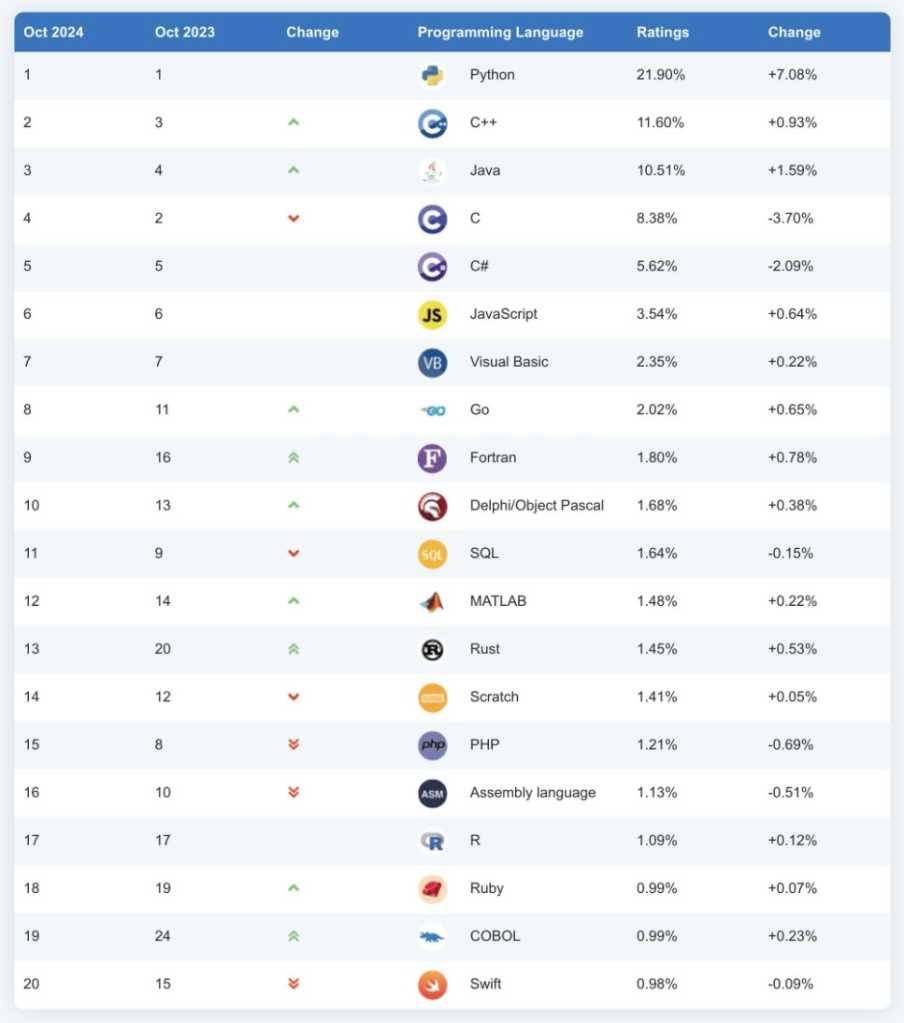The width and height of the screenshot is (904, 1023).
Task: Click the green up arrow in Go row
Action: click(293, 410)
